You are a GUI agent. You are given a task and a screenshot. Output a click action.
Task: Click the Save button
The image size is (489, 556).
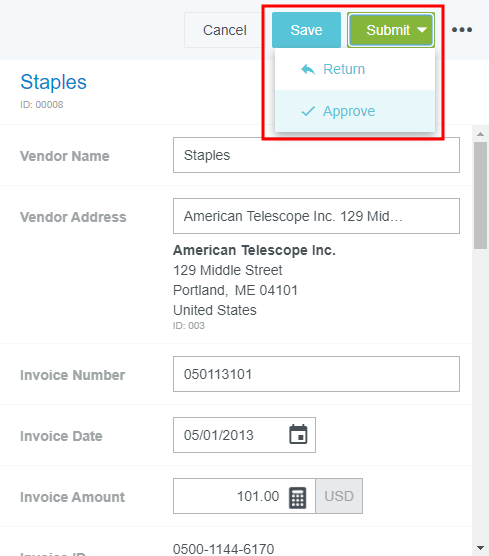[x=306, y=30]
